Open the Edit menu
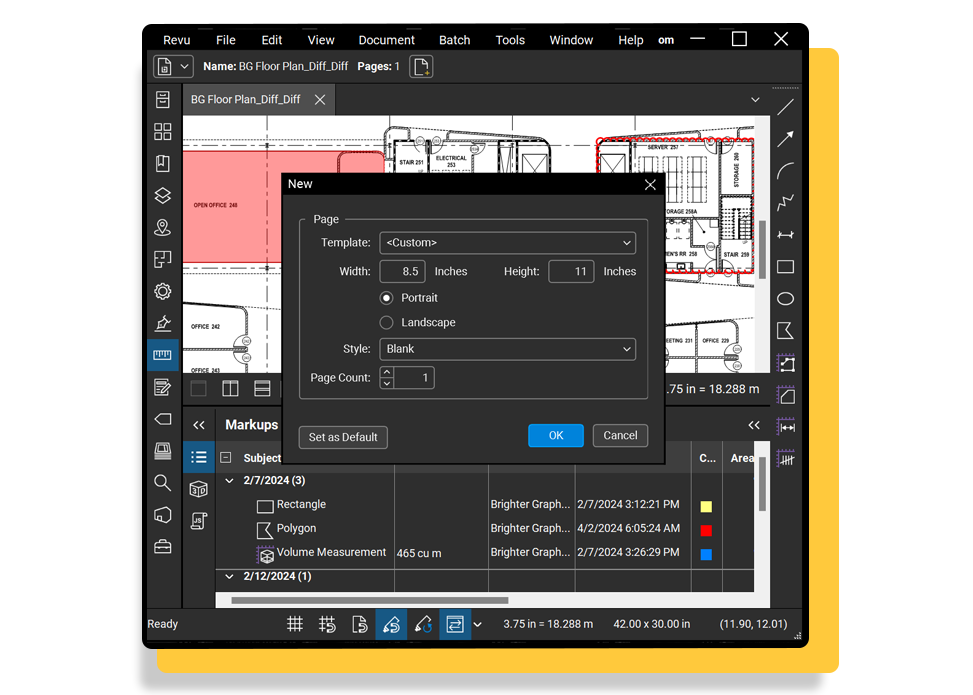Screen dimensions: 973x695 click(x=272, y=40)
